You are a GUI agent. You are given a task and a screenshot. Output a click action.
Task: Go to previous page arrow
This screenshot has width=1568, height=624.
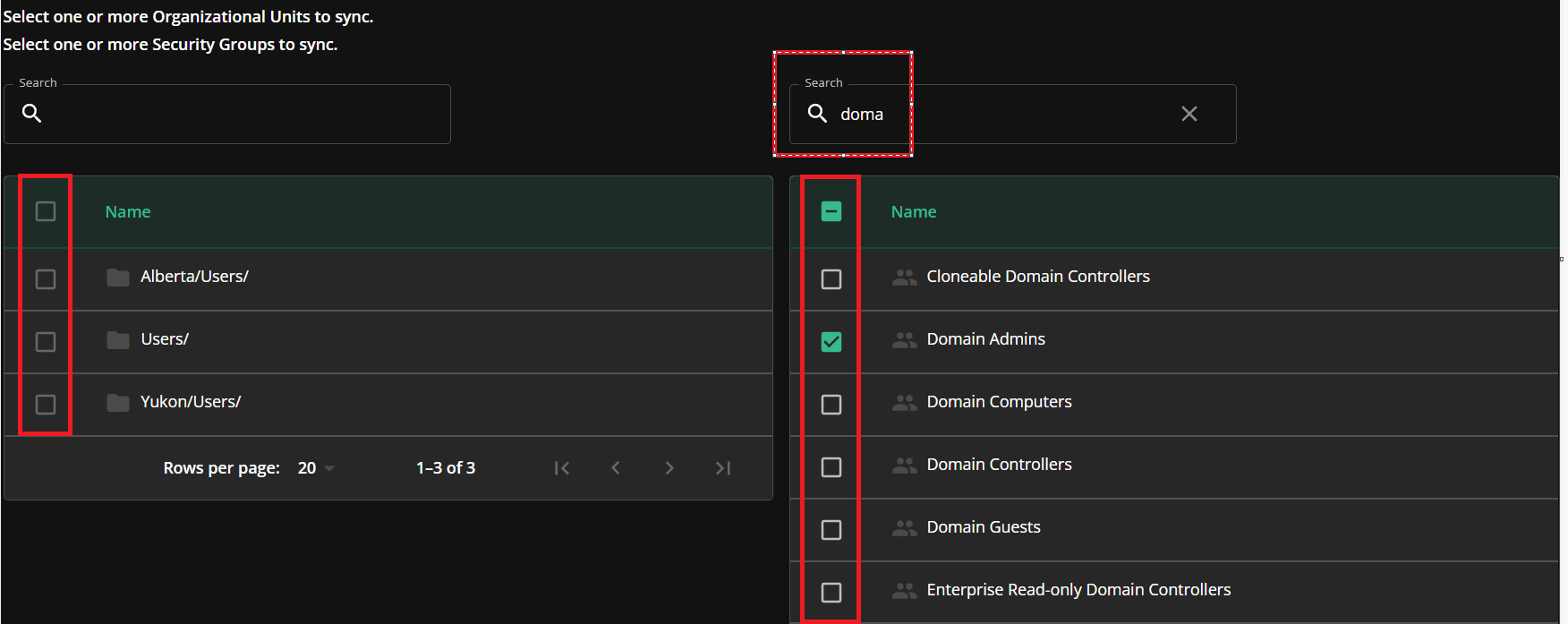pyautogui.click(x=616, y=468)
